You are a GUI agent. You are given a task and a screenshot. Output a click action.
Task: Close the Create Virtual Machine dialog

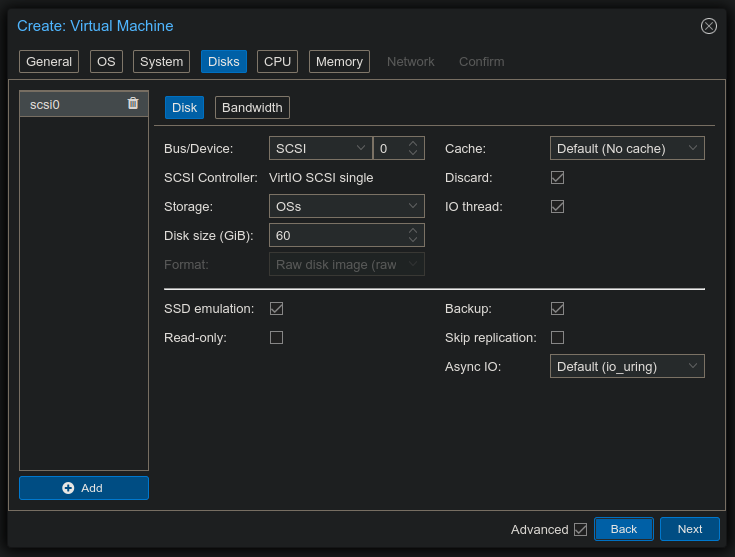pos(708,26)
